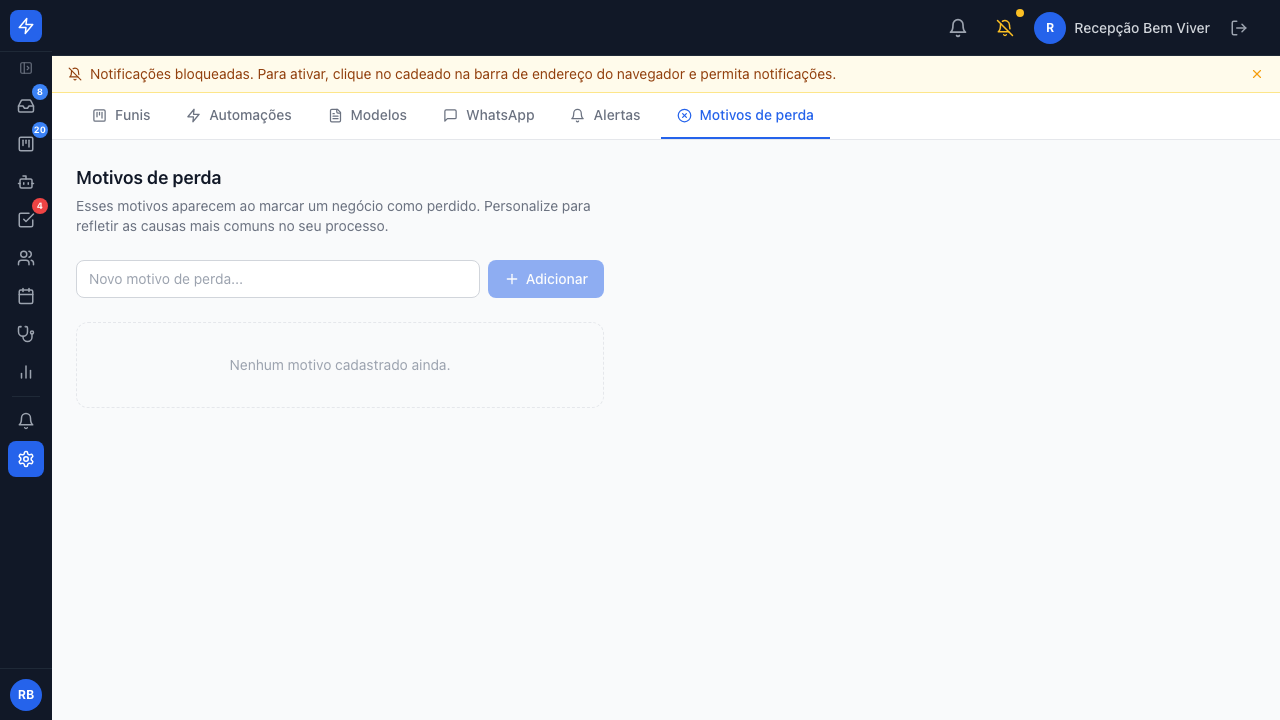Image resolution: width=1280 pixels, height=720 pixels.
Task: Click the Motivos de perda heading
Action: pyautogui.click(x=149, y=178)
